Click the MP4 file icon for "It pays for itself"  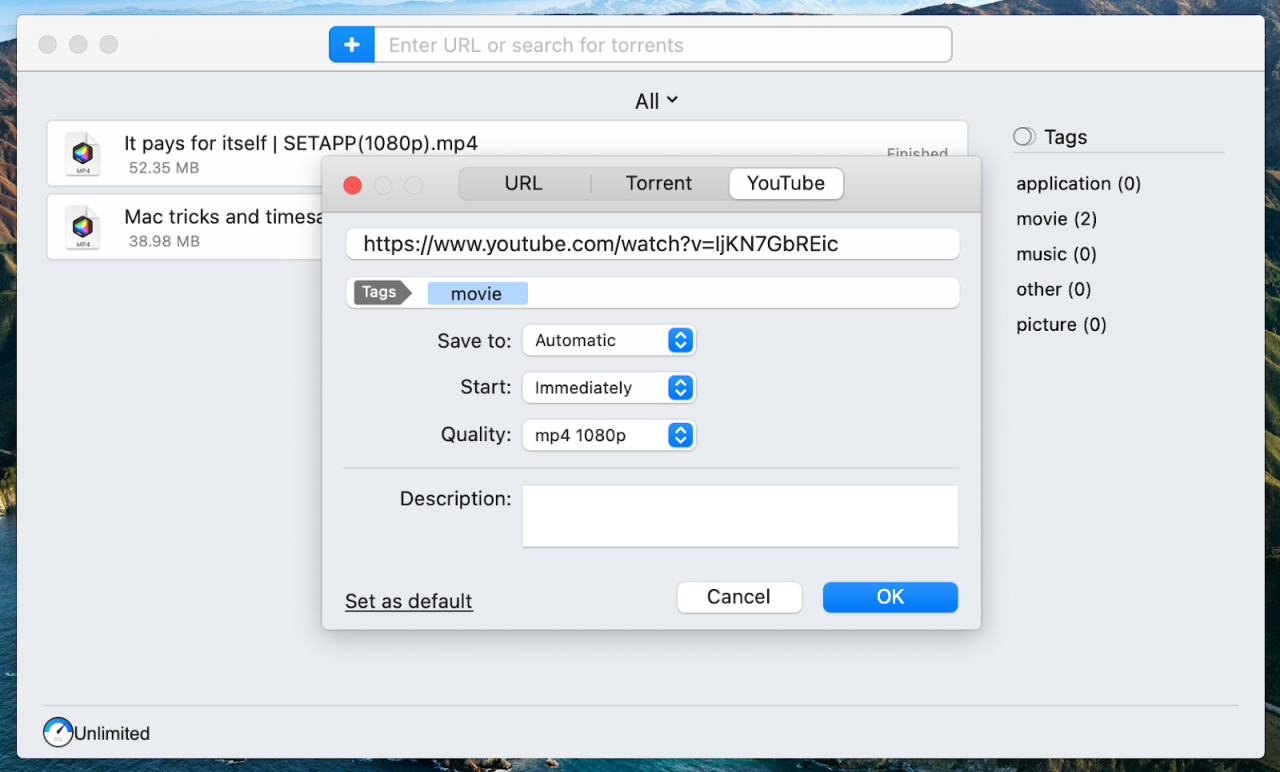[83, 155]
